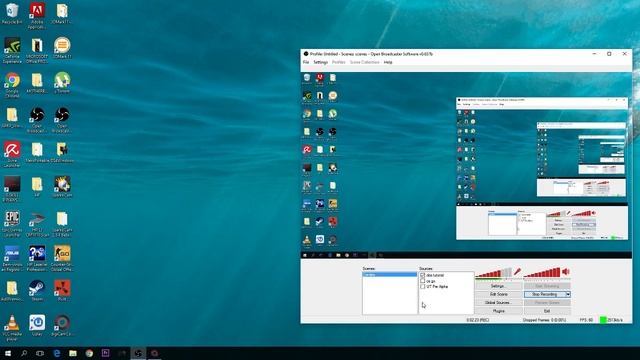Open Adobe Premiere Pro from the taskbar

[105, 353]
